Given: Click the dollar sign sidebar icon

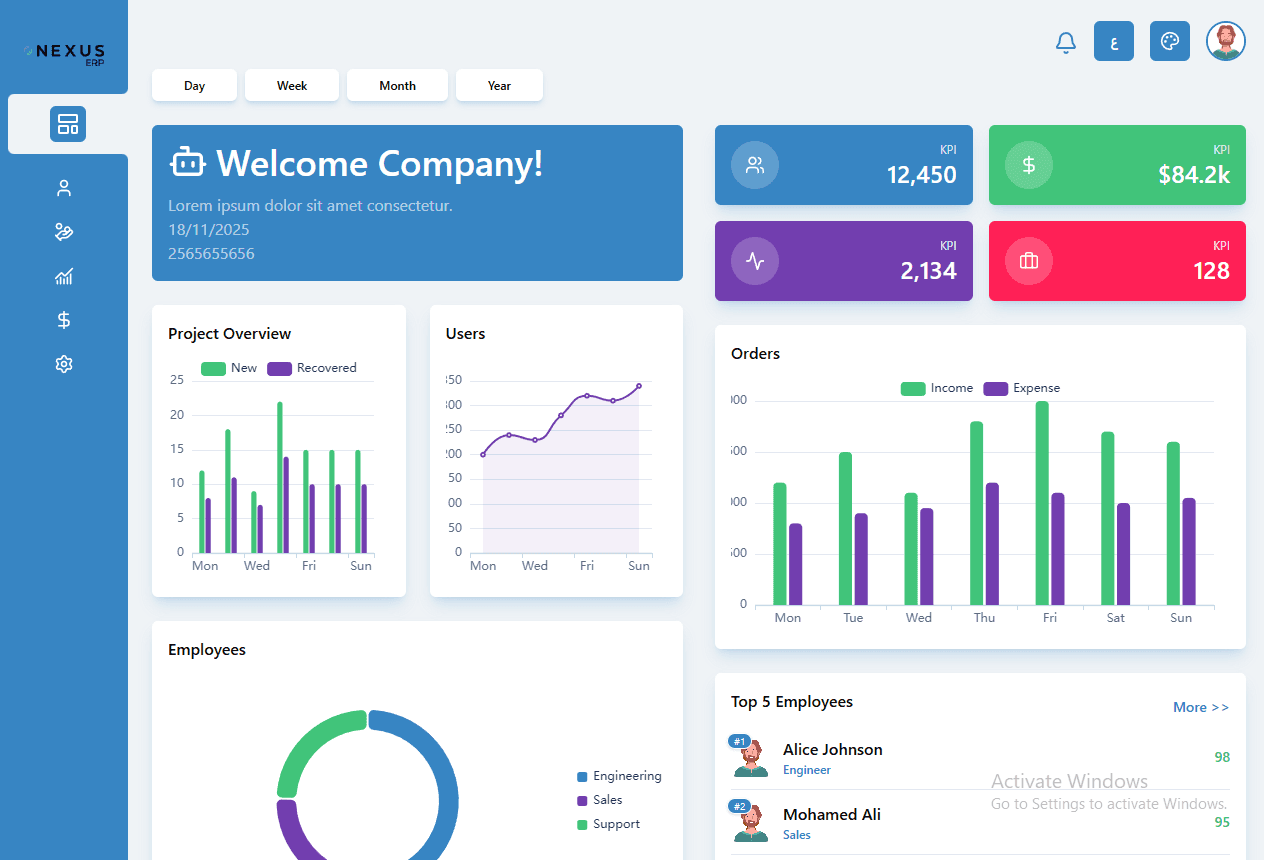Looking at the screenshot, I should [x=64, y=320].
